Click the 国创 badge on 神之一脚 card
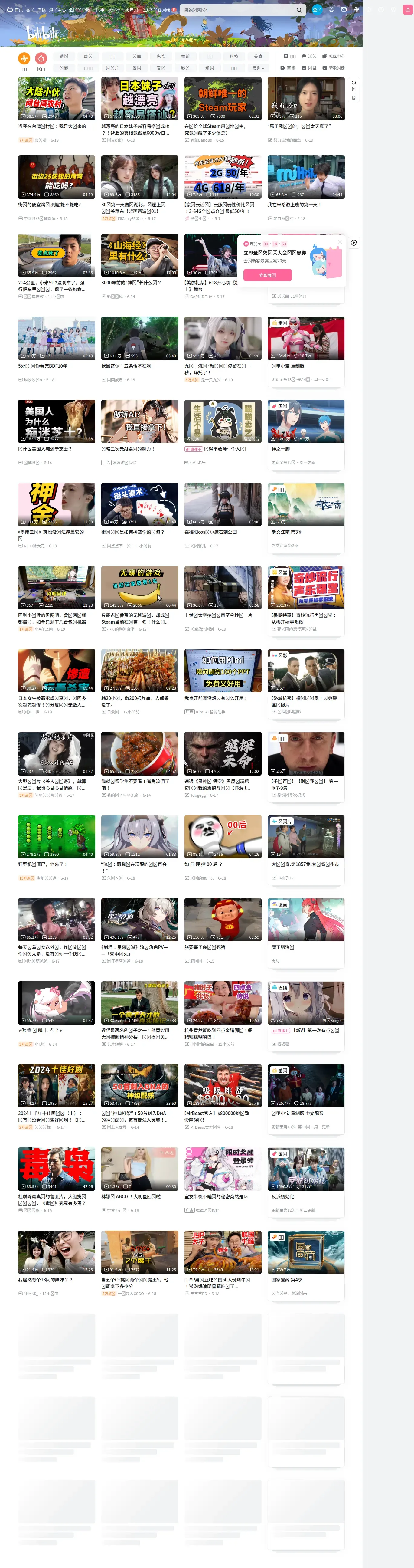The image size is (414, 1568). pyautogui.click(x=280, y=406)
